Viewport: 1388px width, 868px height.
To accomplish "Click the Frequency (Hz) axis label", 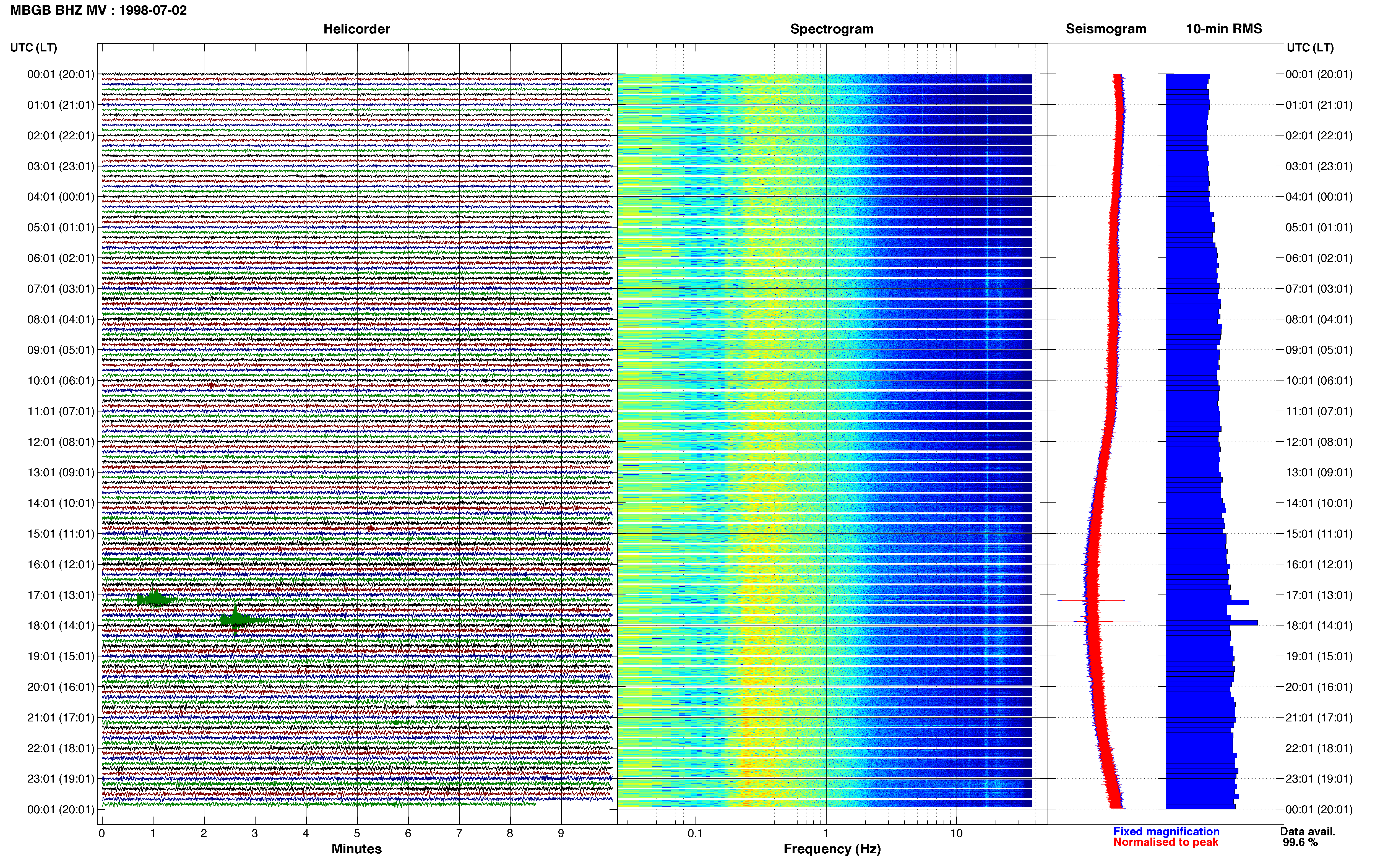I will click(832, 849).
